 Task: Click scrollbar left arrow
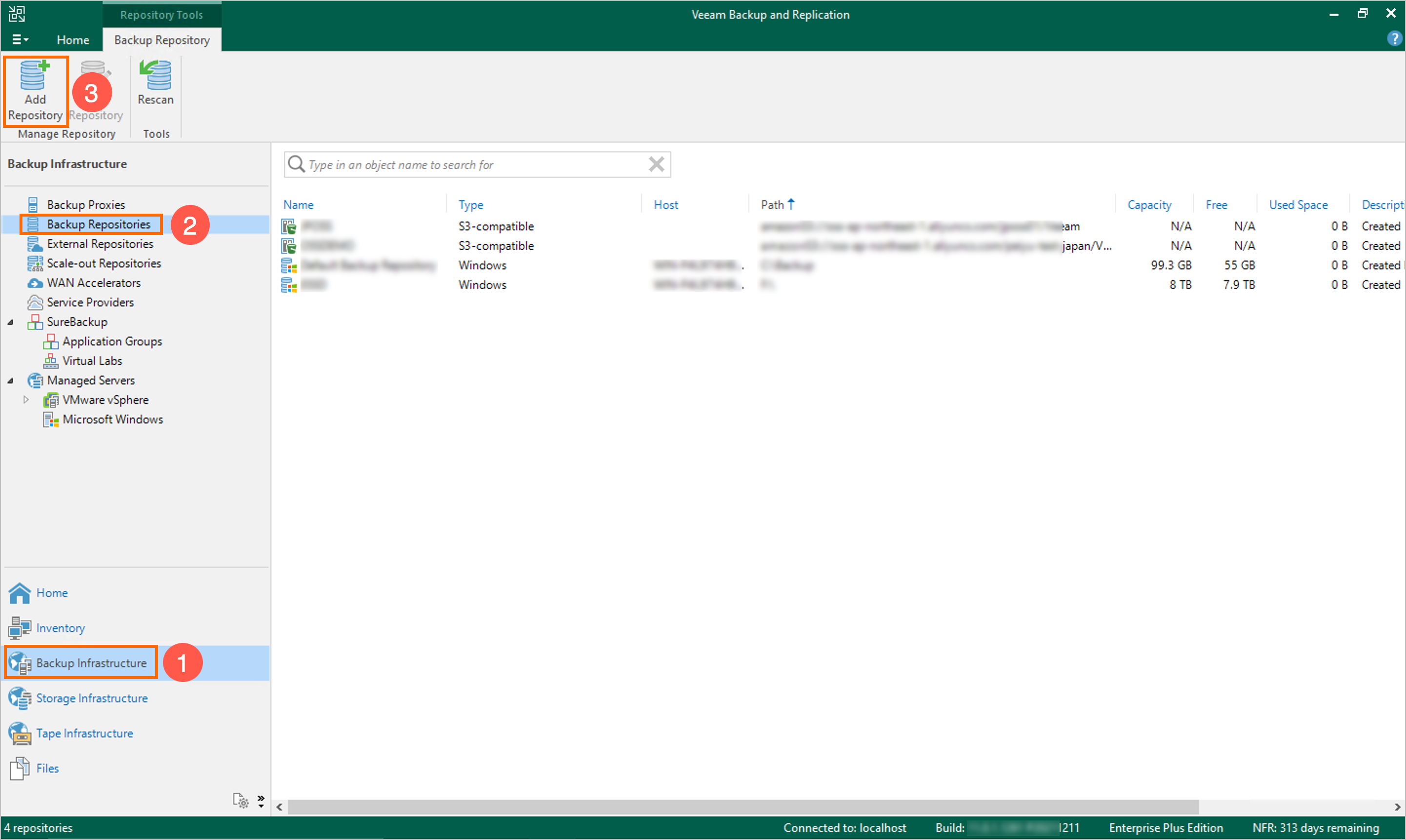280,807
